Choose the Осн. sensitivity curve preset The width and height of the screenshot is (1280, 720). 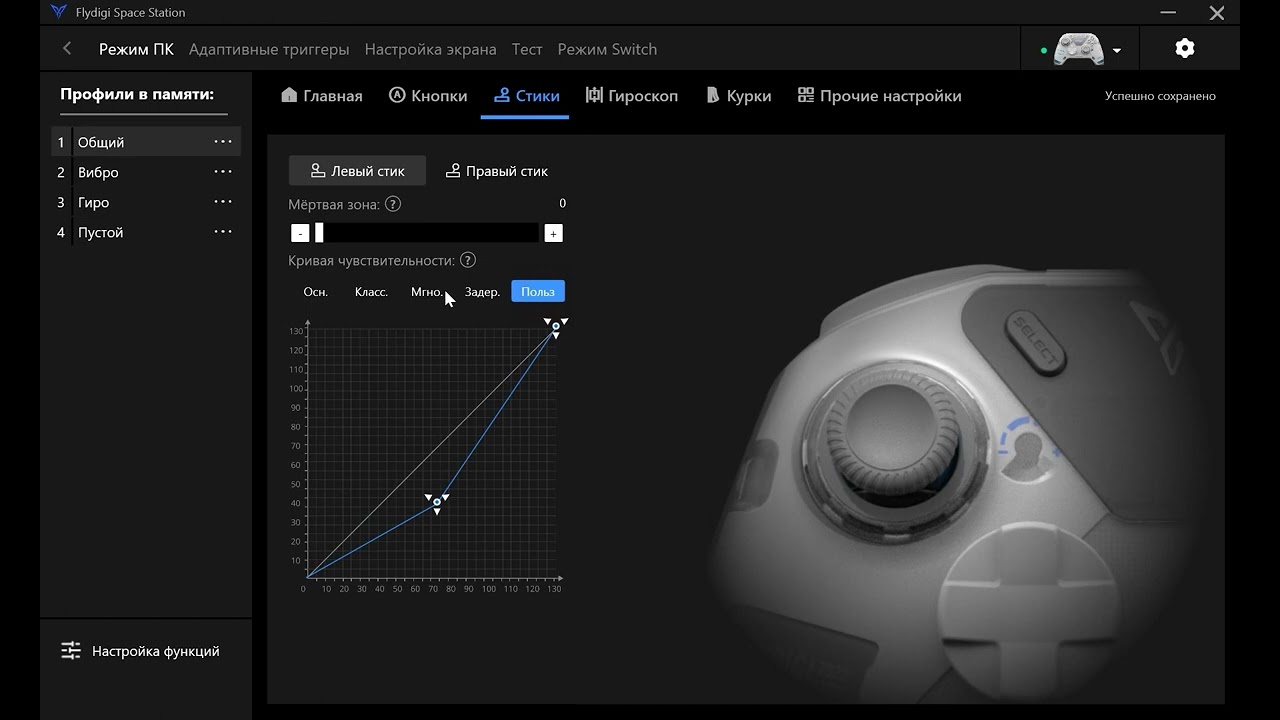(x=316, y=292)
